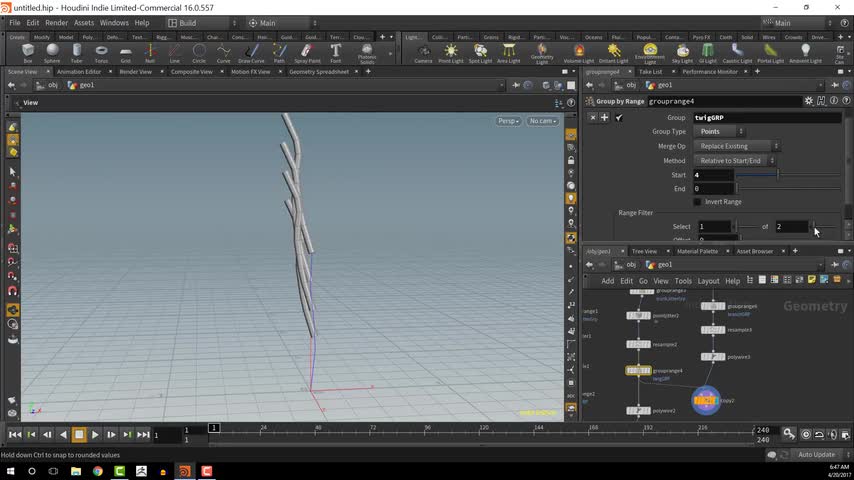
Task: Switch to the Geometry Spreadsheet tab
Action: point(319,72)
